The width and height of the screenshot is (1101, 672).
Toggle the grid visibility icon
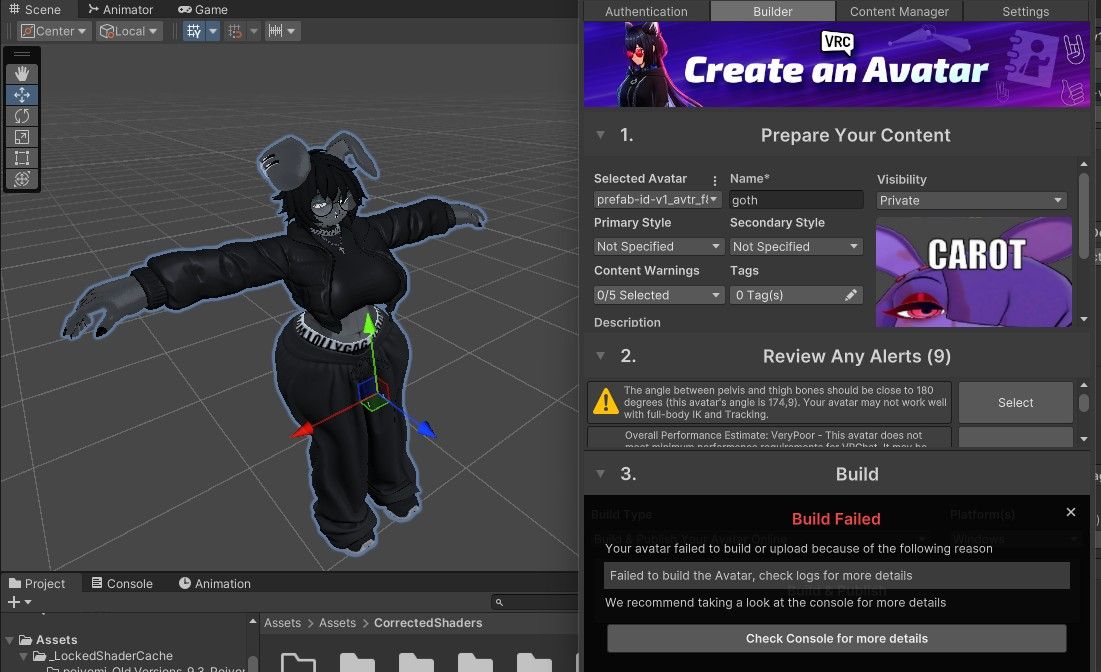point(194,31)
